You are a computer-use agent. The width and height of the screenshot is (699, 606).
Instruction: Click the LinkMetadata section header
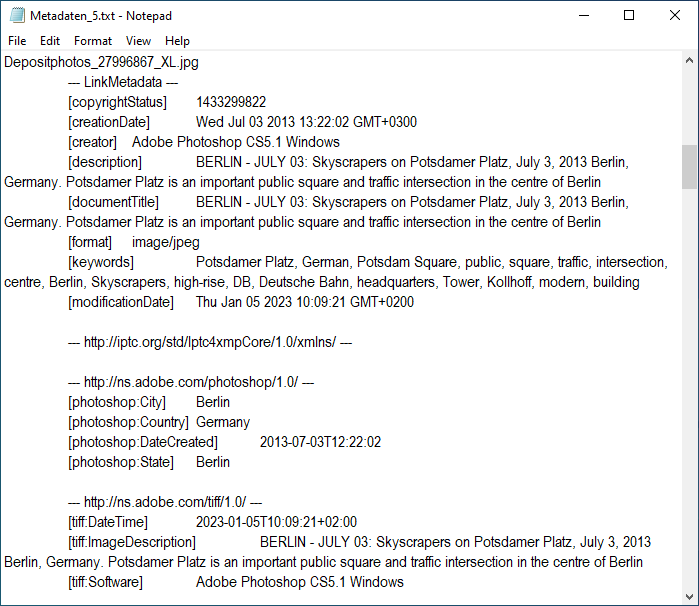[x=123, y=82]
